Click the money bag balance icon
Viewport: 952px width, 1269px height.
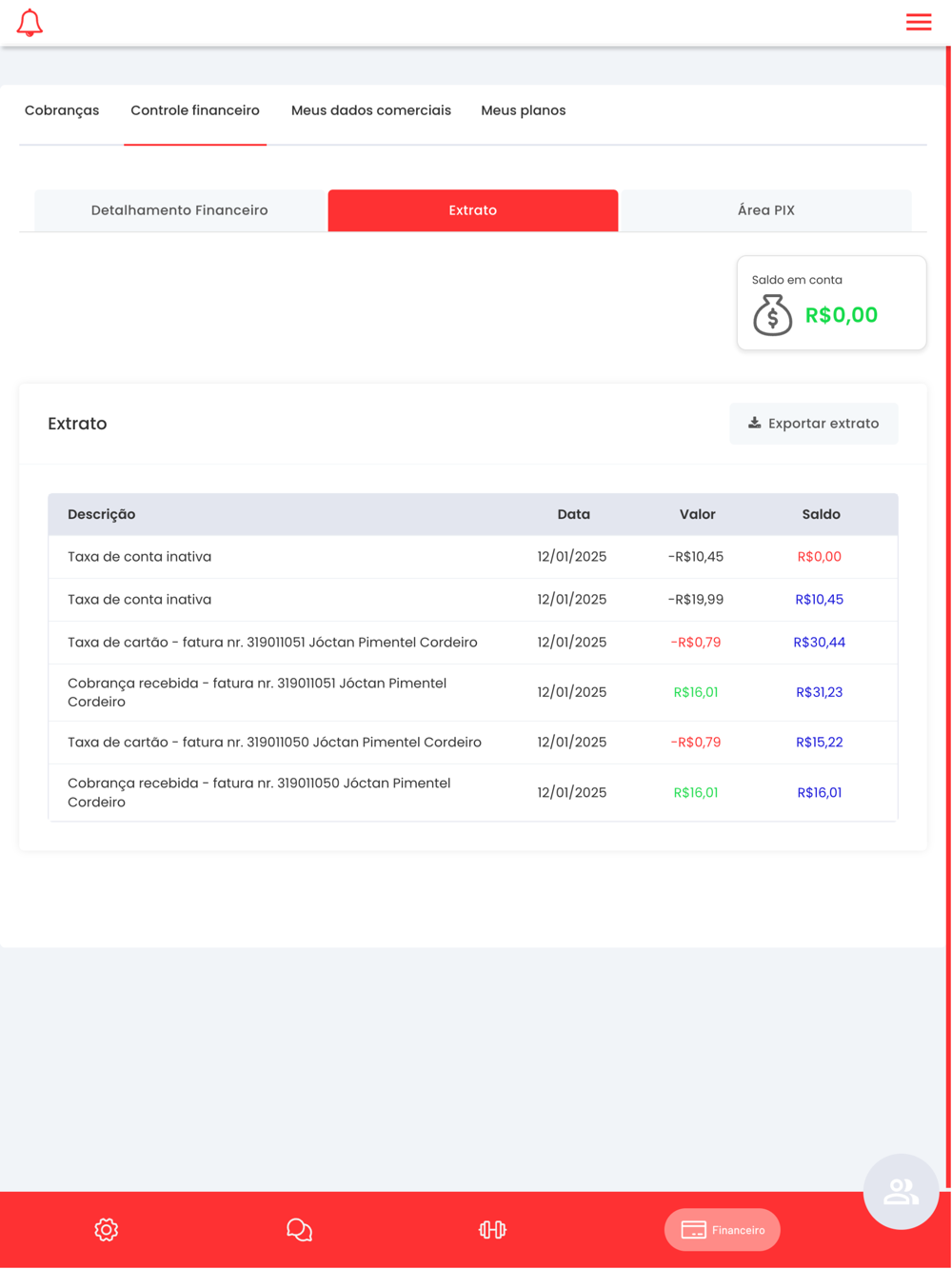(772, 314)
